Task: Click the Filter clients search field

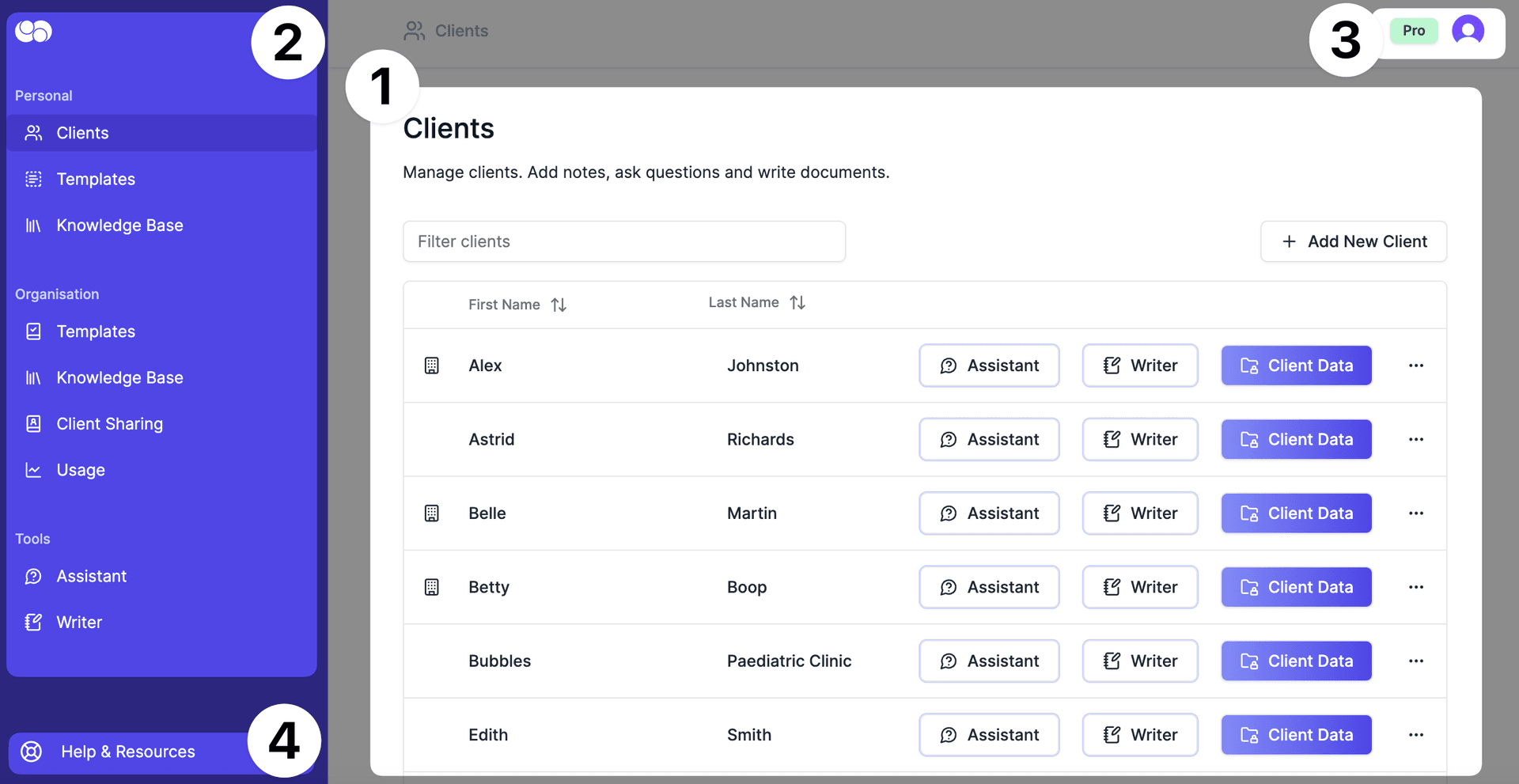Action: pyautogui.click(x=623, y=241)
